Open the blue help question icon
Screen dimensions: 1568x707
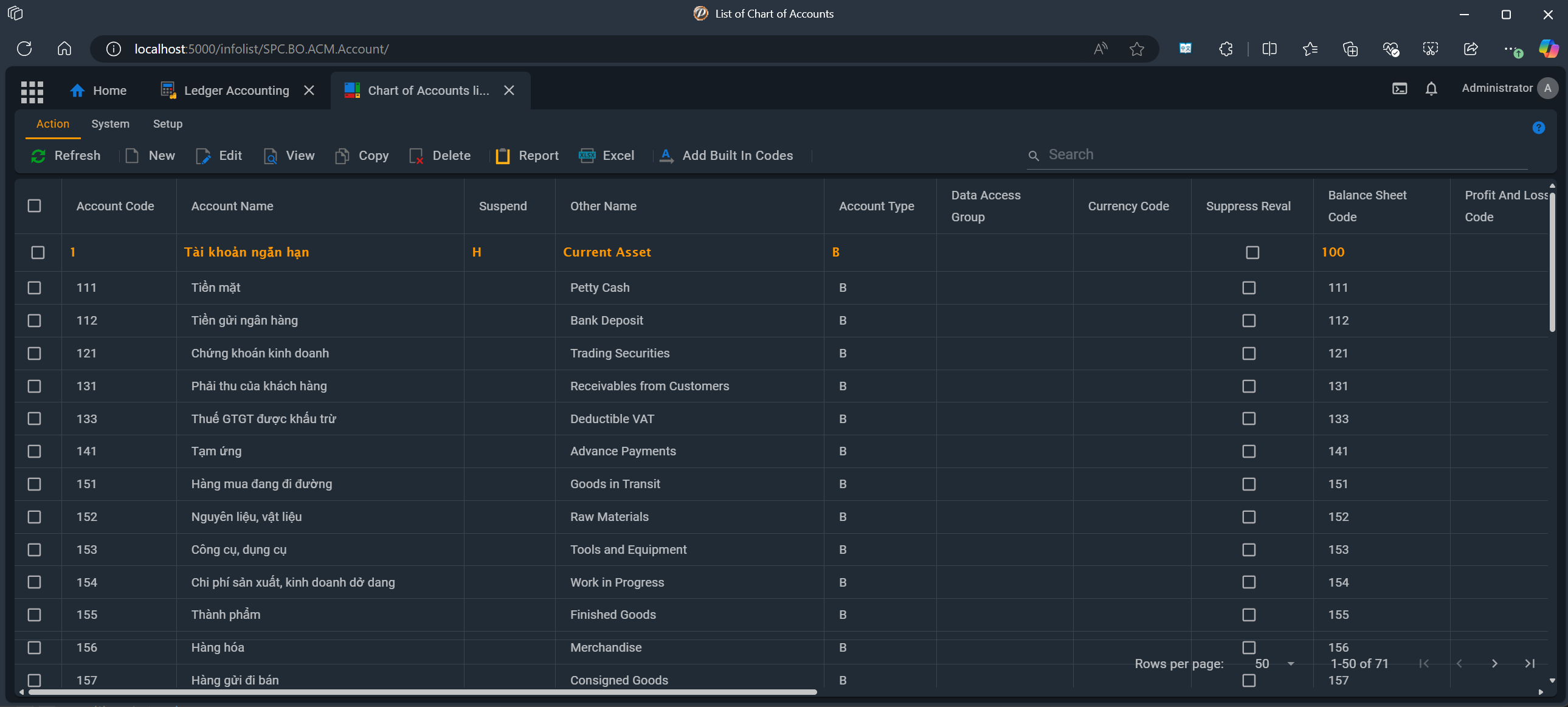1538,128
